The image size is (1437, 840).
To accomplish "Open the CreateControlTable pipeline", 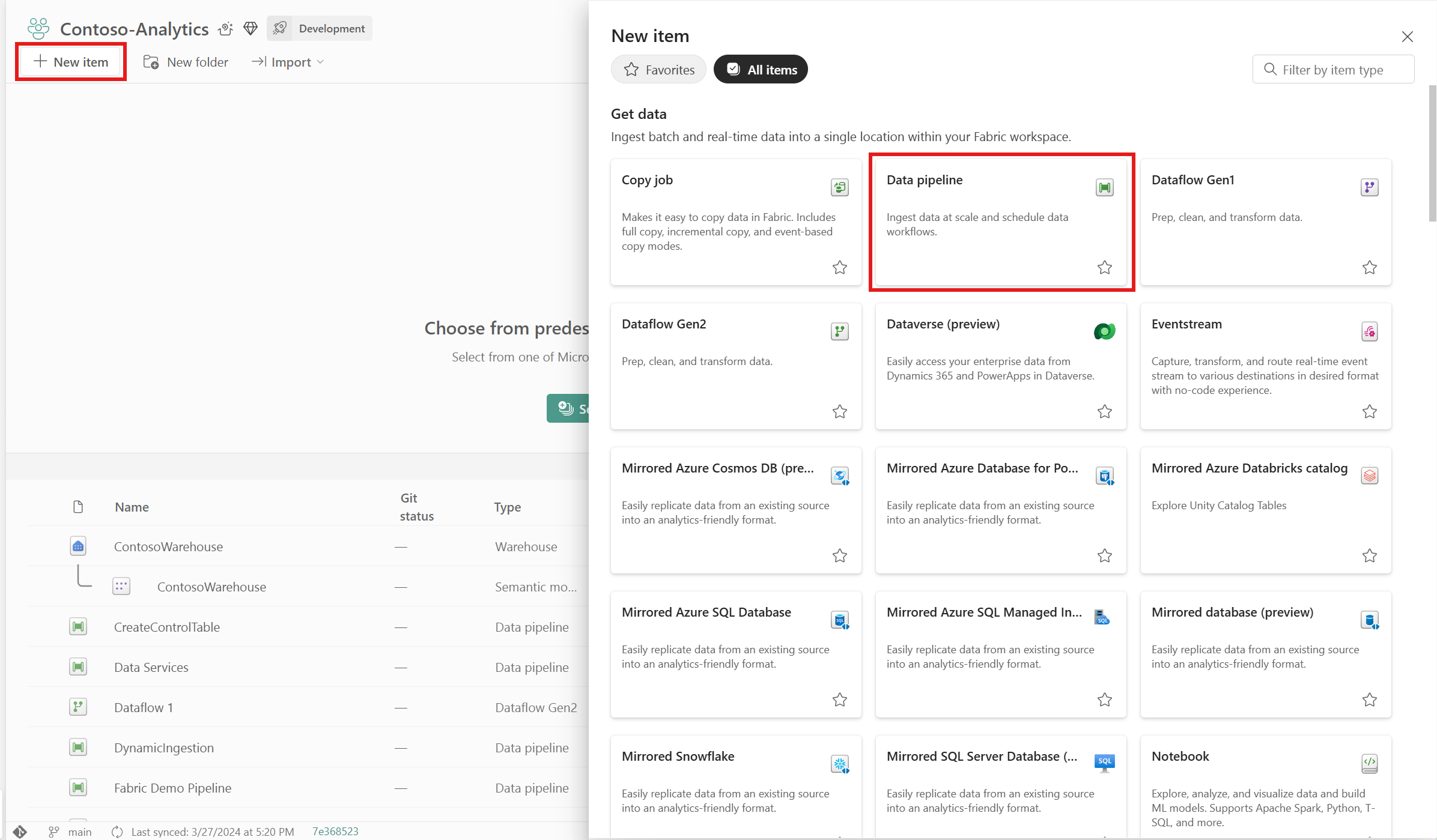I will [x=167, y=627].
